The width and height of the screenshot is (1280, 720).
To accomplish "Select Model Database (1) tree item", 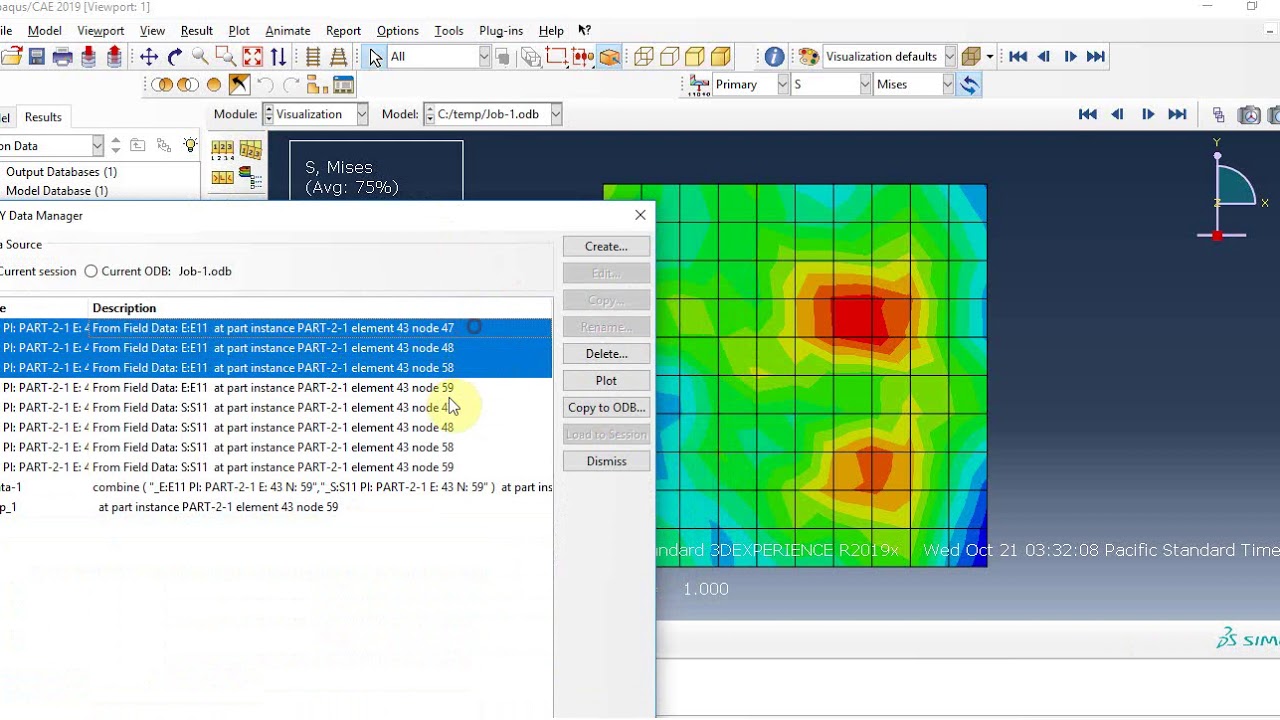I will [57, 191].
